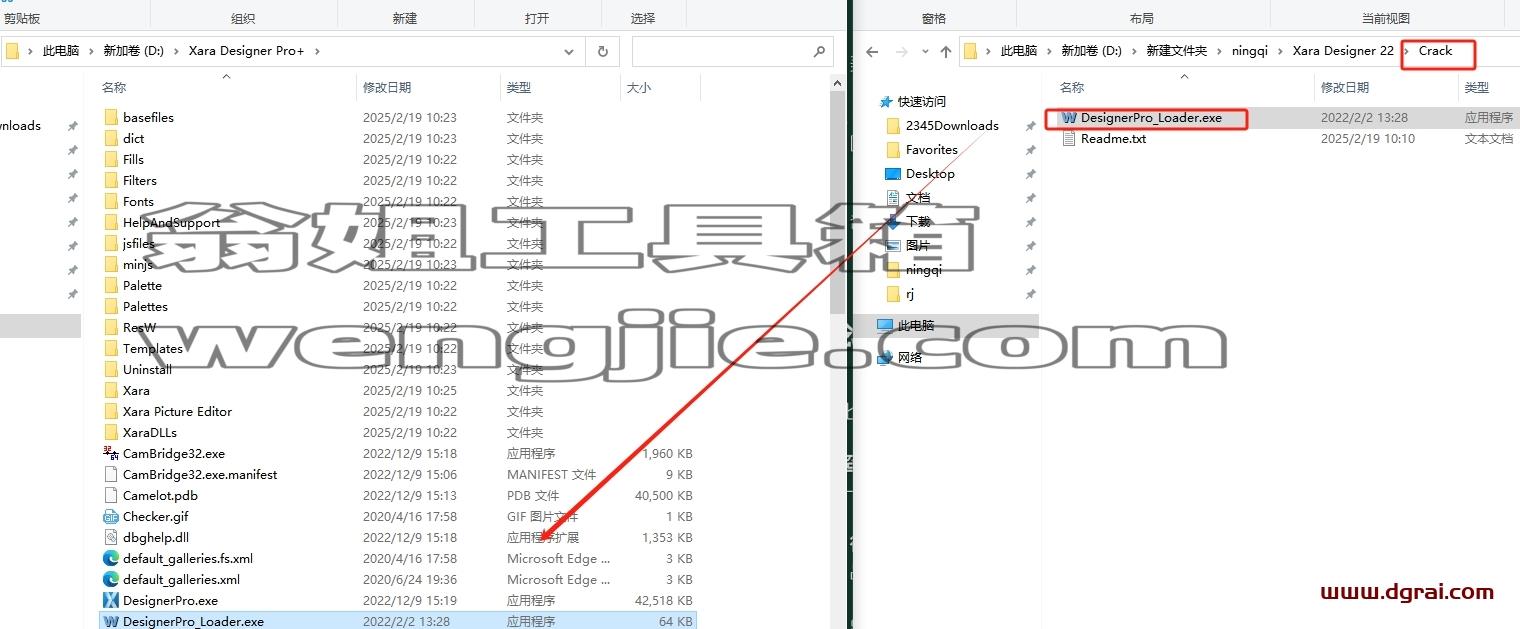Go up one level in right window
Viewport: 1520px width, 629px height.
(x=945, y=51)
